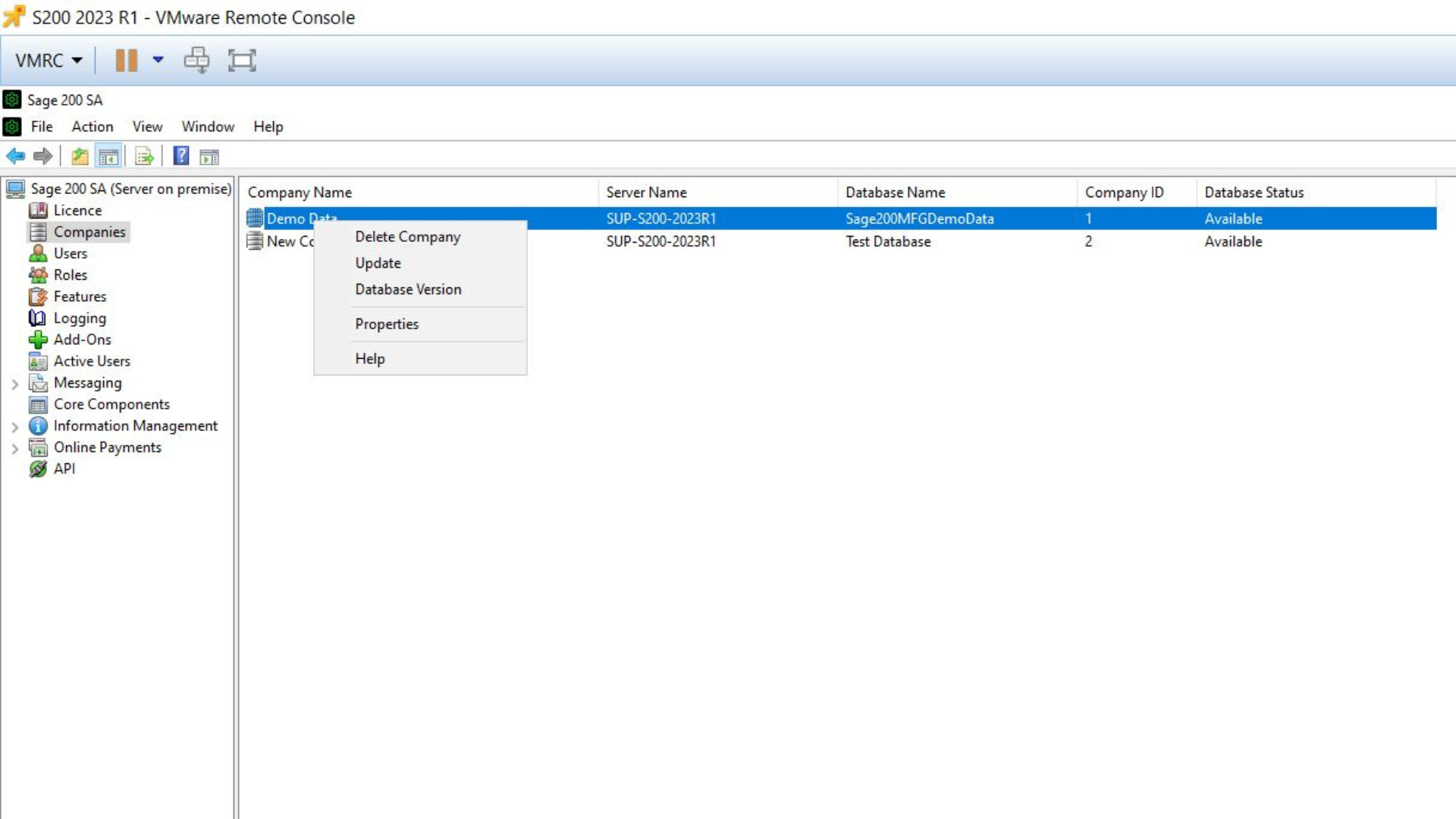Image resolution: width=1456 pixels, height=819 pixels.
Task: Select the Demo Data company row
Action: click(840, 218)
